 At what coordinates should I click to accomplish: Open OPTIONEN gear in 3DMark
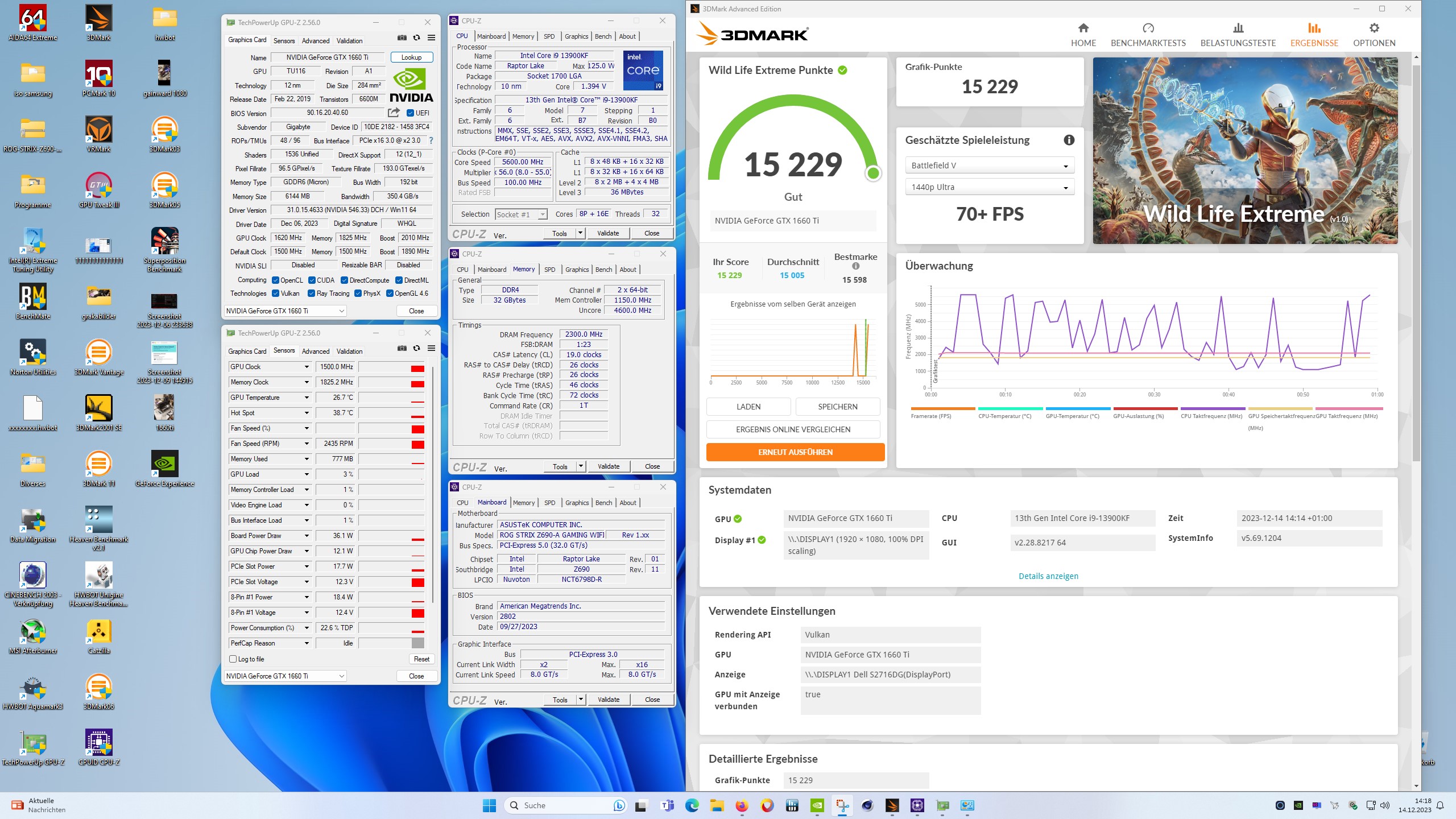click(x=1374, y=35)
